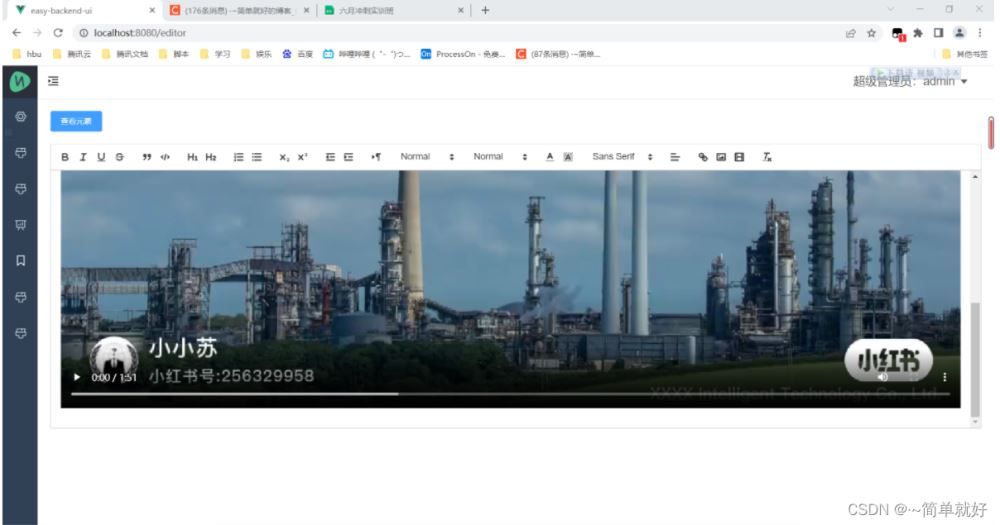This screenshot has height=525, width=1000.
Task: Collapse the sidebar with hamburger icon
Action: (x=53, y=81)
